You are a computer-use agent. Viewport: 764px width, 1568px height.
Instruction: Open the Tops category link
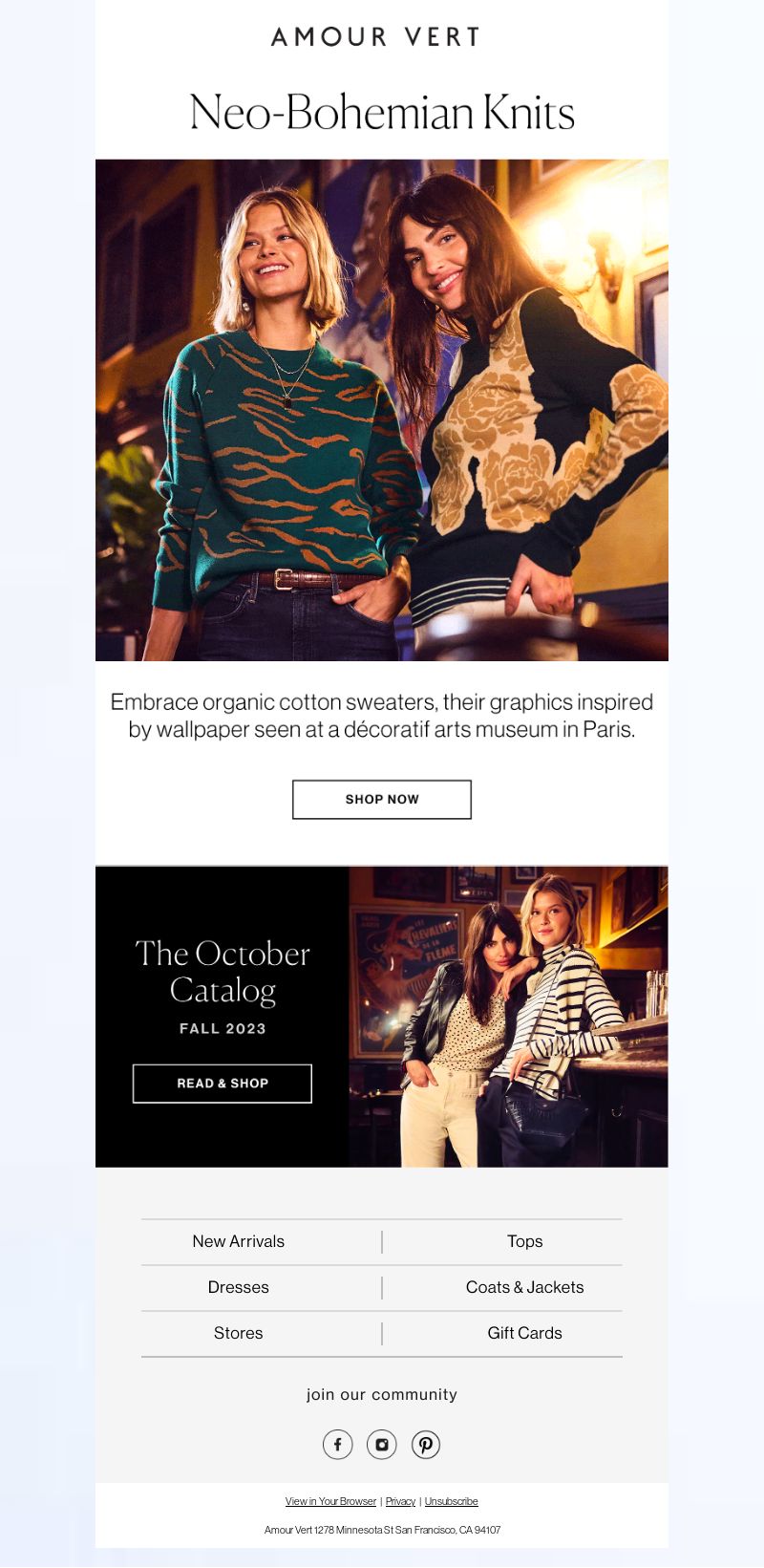[x=525, y=1241]
